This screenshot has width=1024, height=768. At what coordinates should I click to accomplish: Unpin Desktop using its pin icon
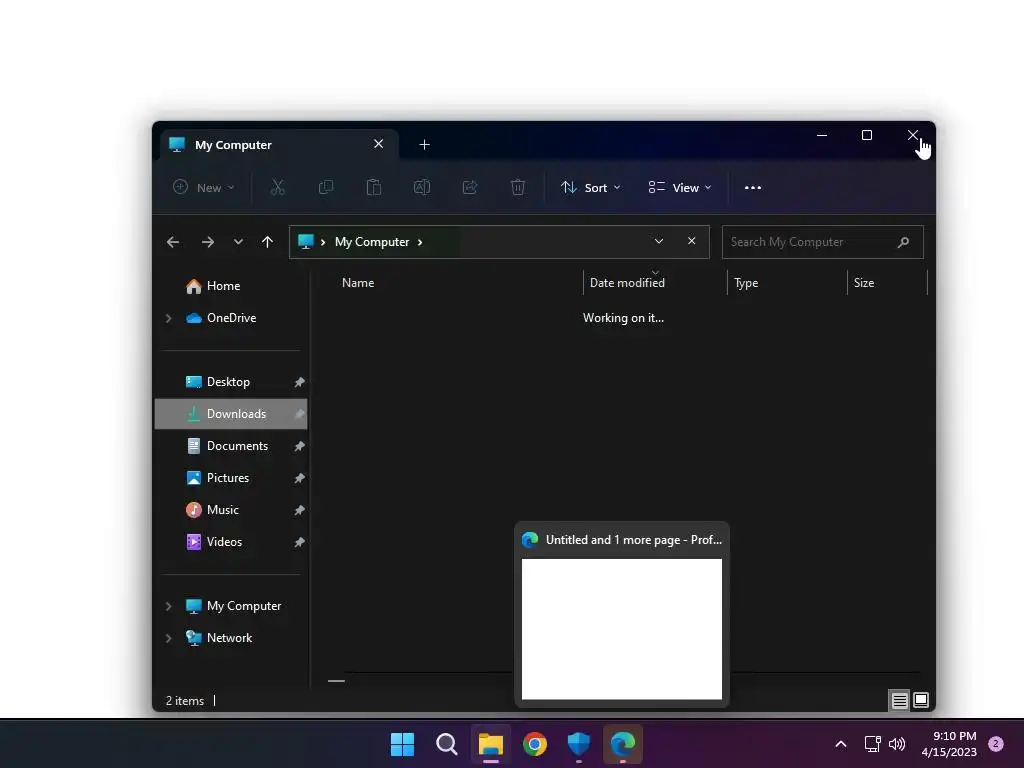coord(299,382)
